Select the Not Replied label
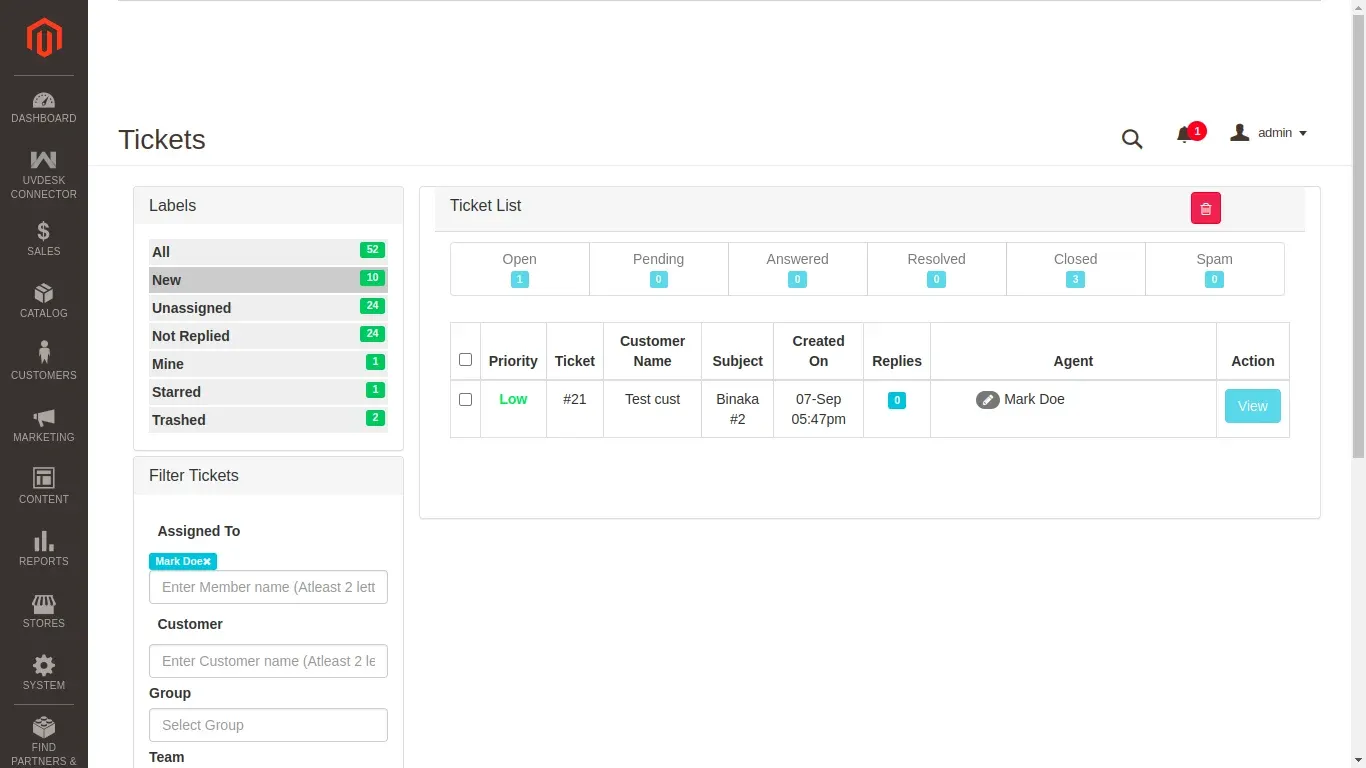 pyautogui.click(x=268, y=336)
